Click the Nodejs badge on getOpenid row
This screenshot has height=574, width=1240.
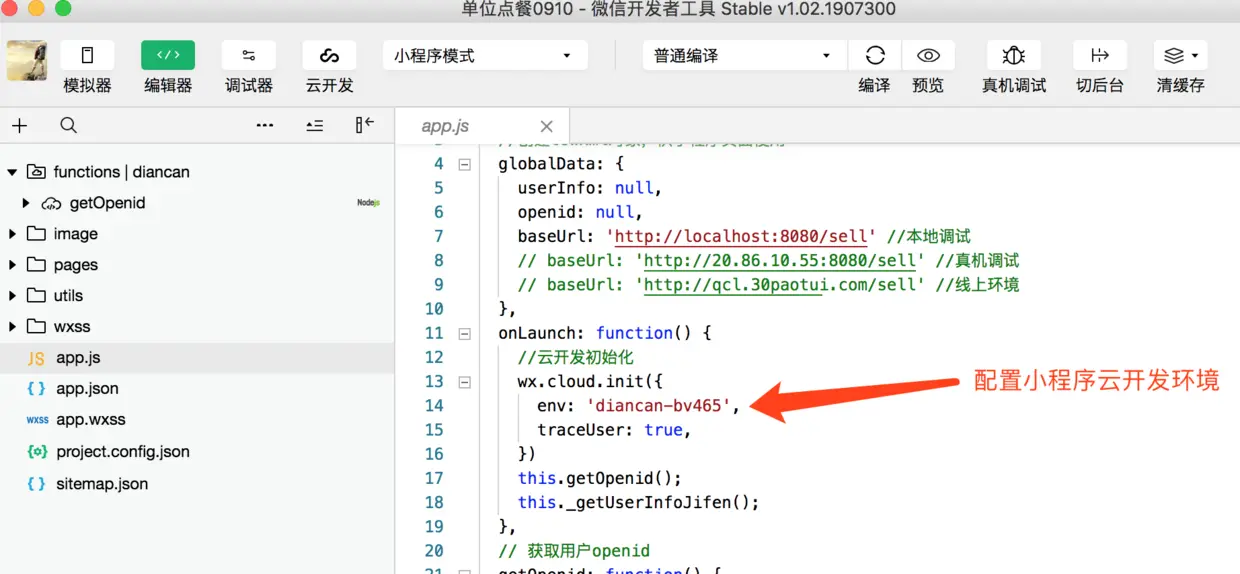[368, 203]
